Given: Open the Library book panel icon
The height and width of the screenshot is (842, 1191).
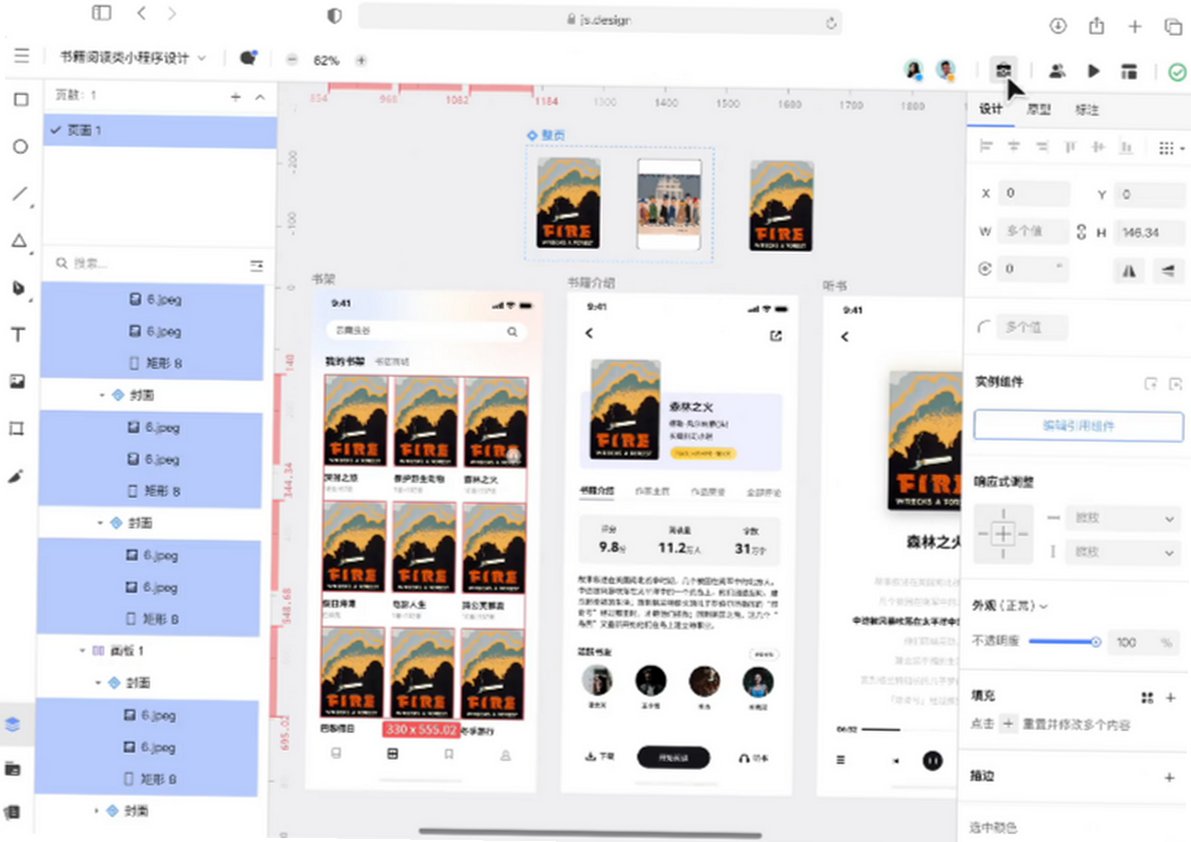Looking at the screenshot, I should (x=11, y=813).
